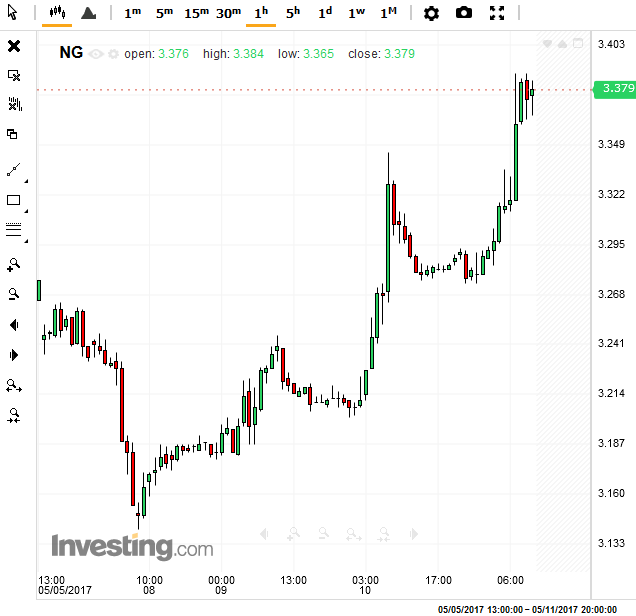
Task: Take a chart snapshot with camera icon
Action: pos(464,13)
